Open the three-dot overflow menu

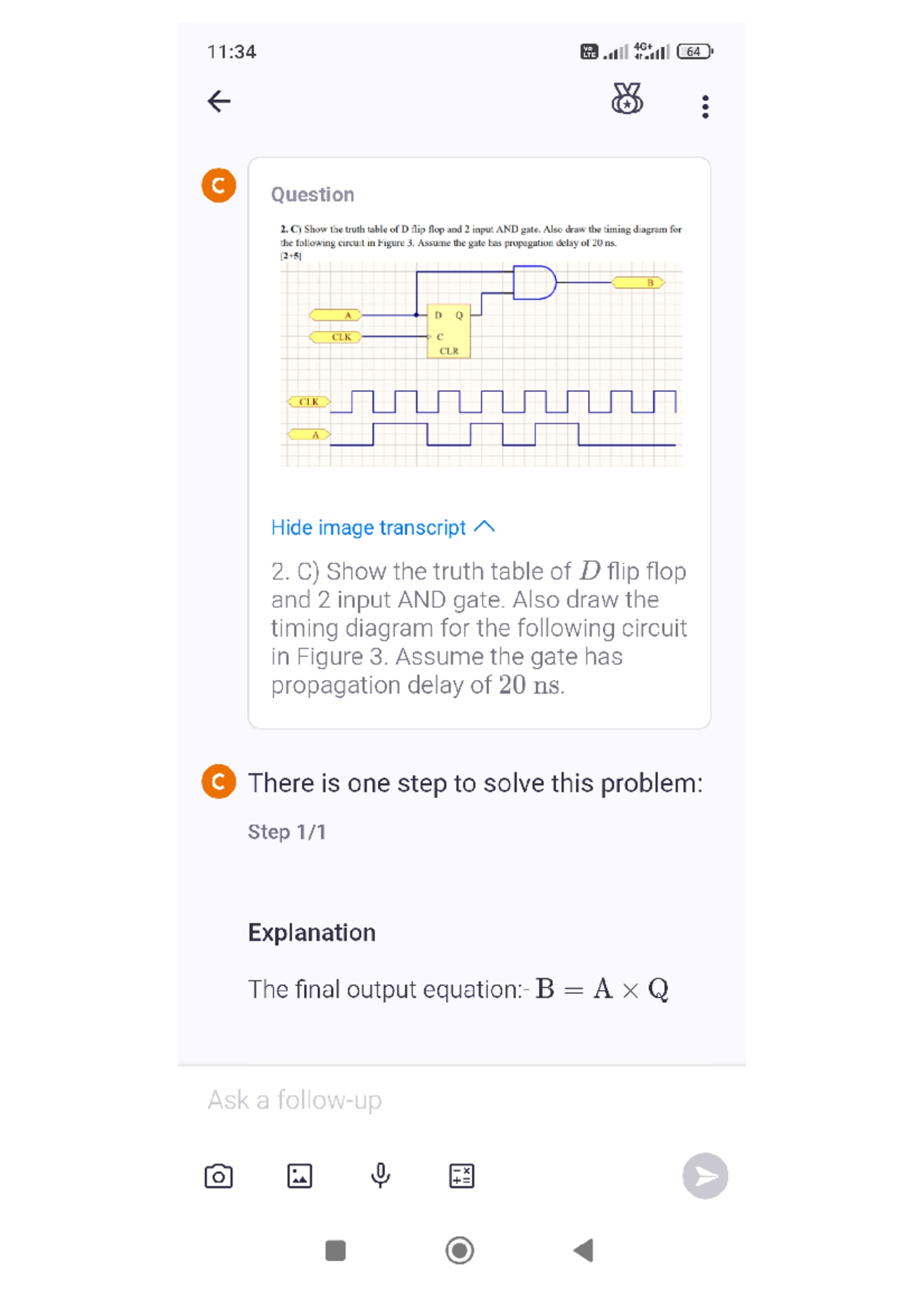point(705,106)
